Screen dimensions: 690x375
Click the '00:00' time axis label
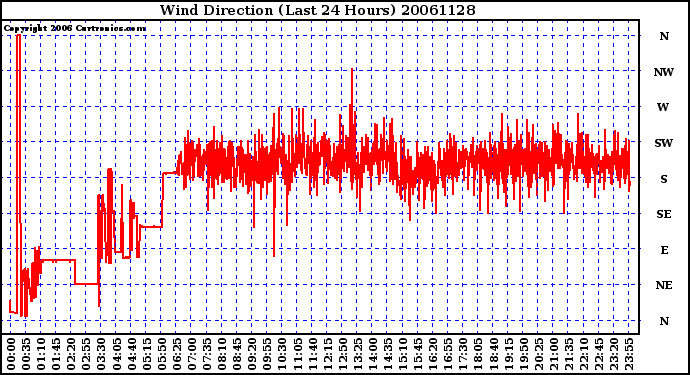pyautogui.click(x=11, y=355)
